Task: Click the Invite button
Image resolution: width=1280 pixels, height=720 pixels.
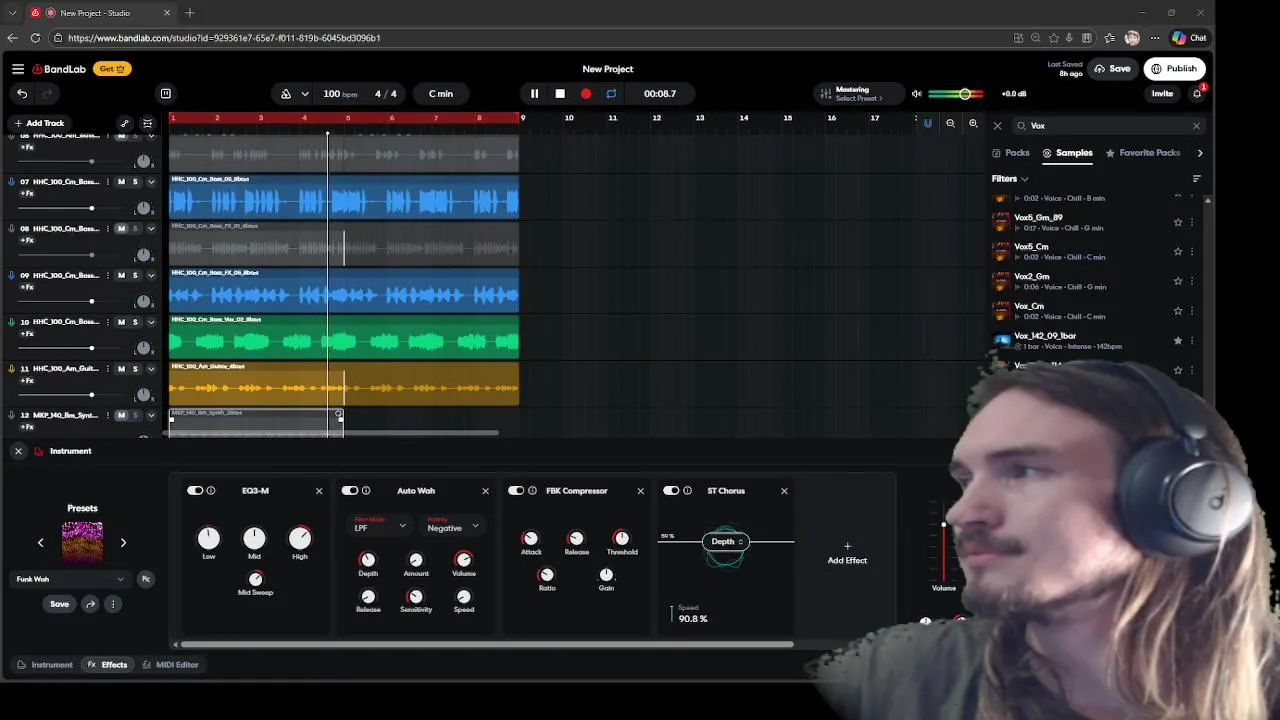Action: (x=1162, y=94)
